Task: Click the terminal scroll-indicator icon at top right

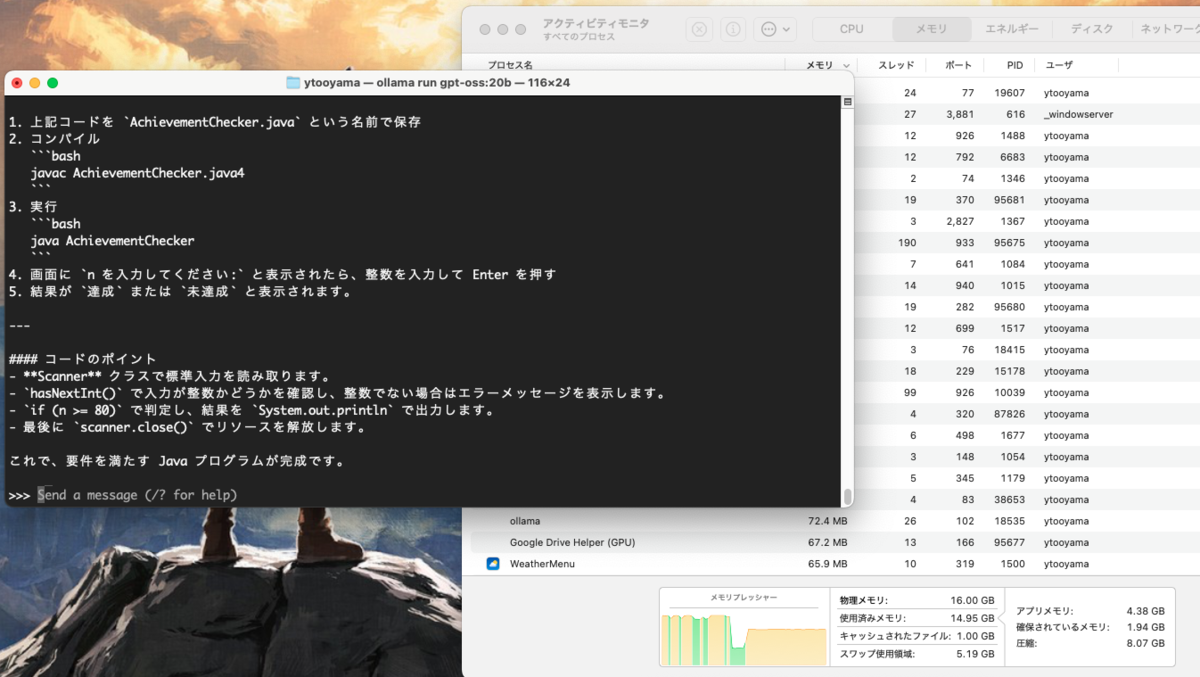Action: pyautogui.click(x=847, y=102)
